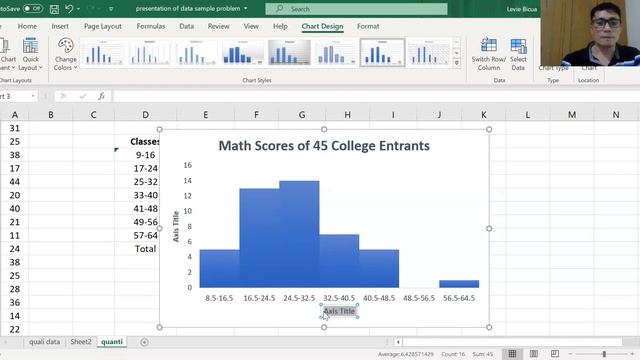
Task: Select column D header
Action: pyautogui.click(x=145, y=115)
